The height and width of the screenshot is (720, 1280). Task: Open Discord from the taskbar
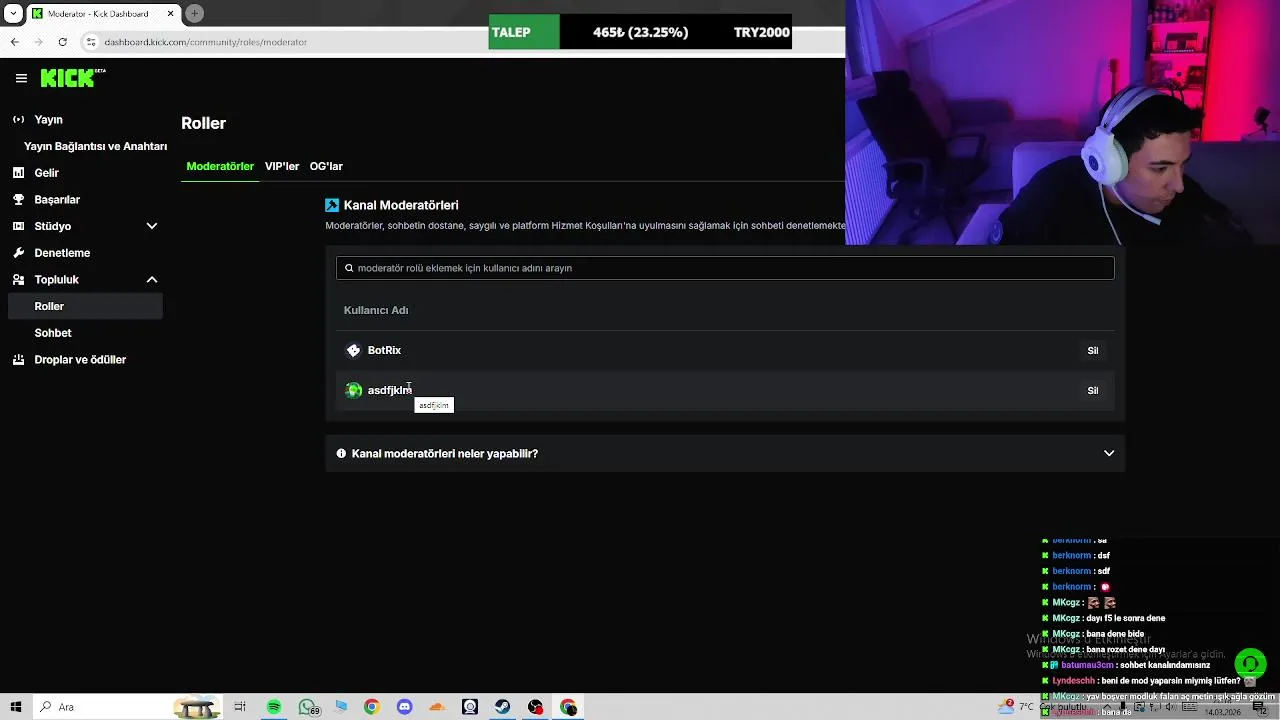(x=404, y=707)
